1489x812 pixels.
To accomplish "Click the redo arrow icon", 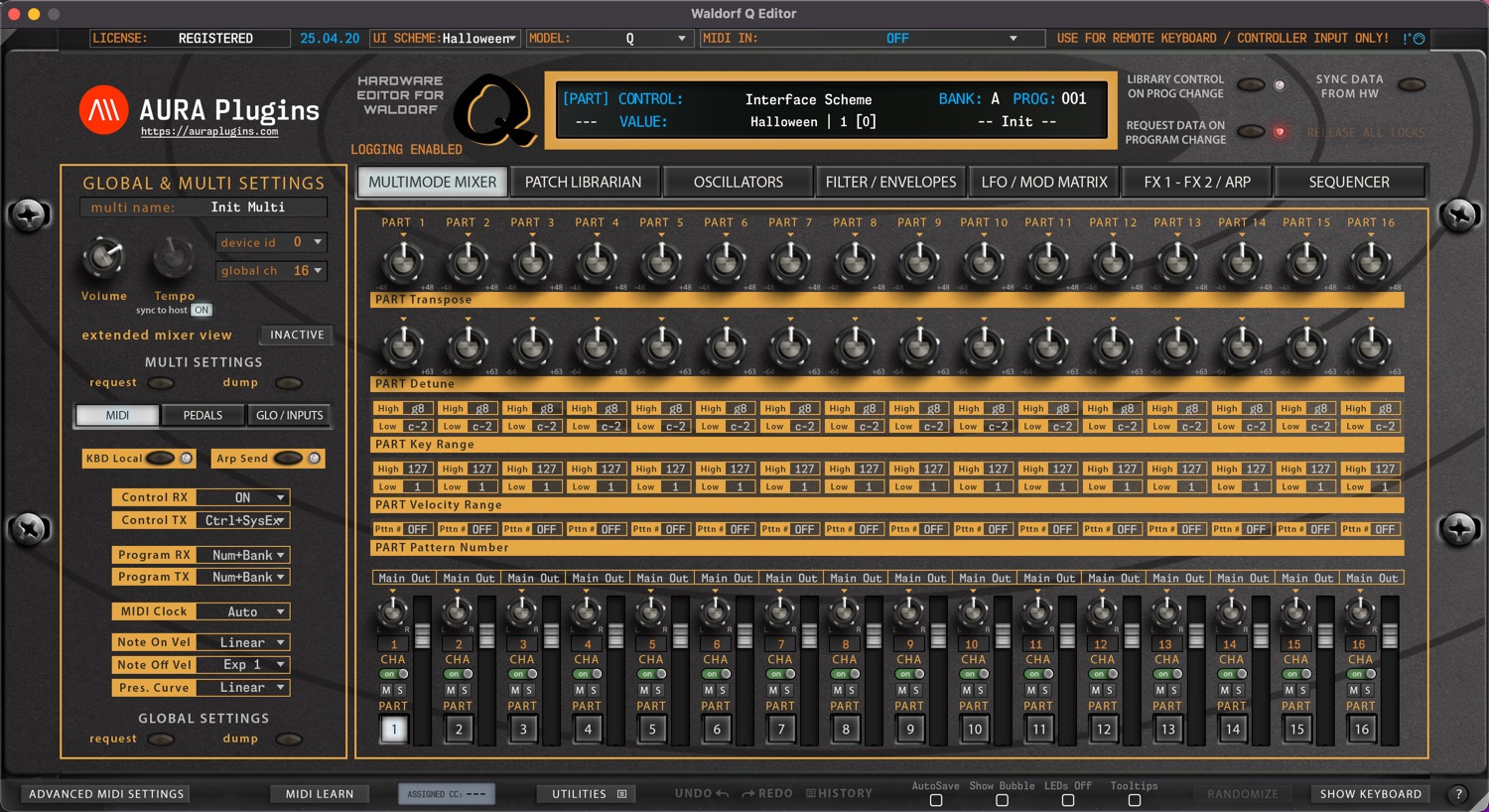I will [748, 793].
